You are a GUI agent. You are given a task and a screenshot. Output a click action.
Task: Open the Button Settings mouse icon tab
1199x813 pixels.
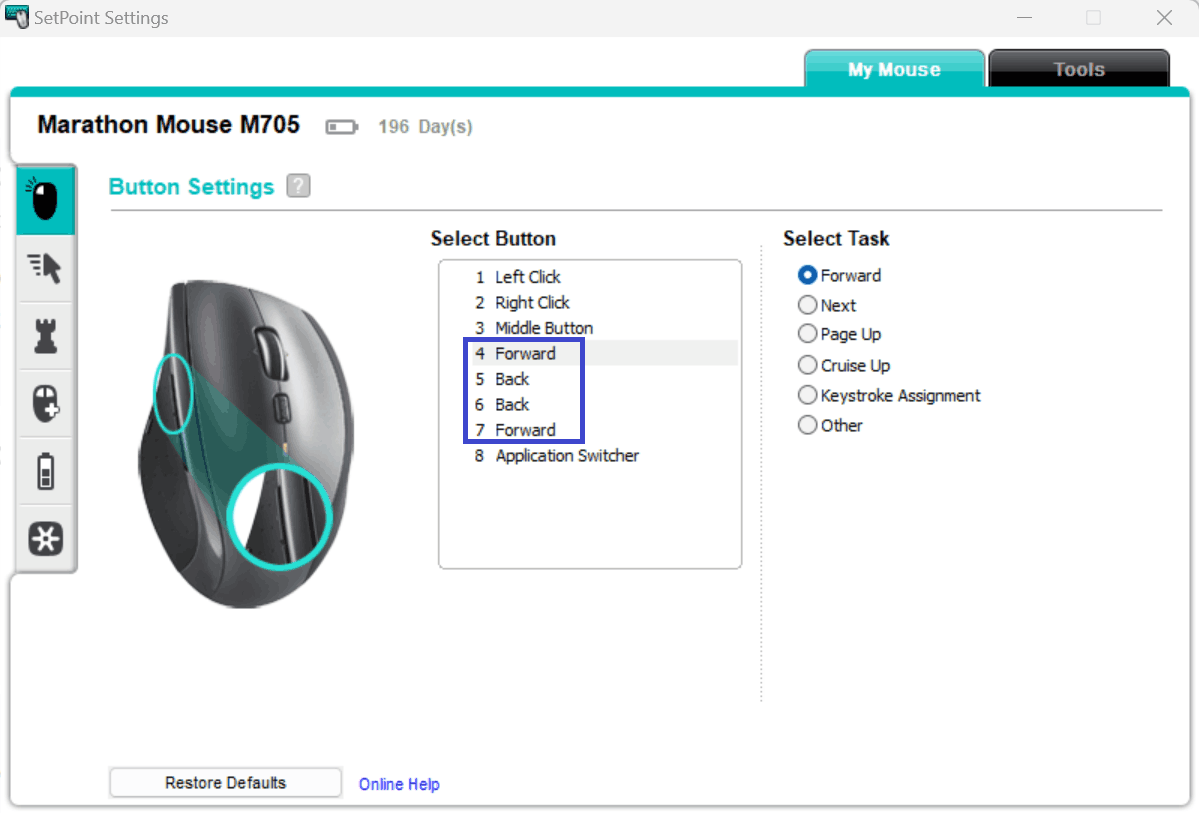pyautogui.click(x=46, y=200)
